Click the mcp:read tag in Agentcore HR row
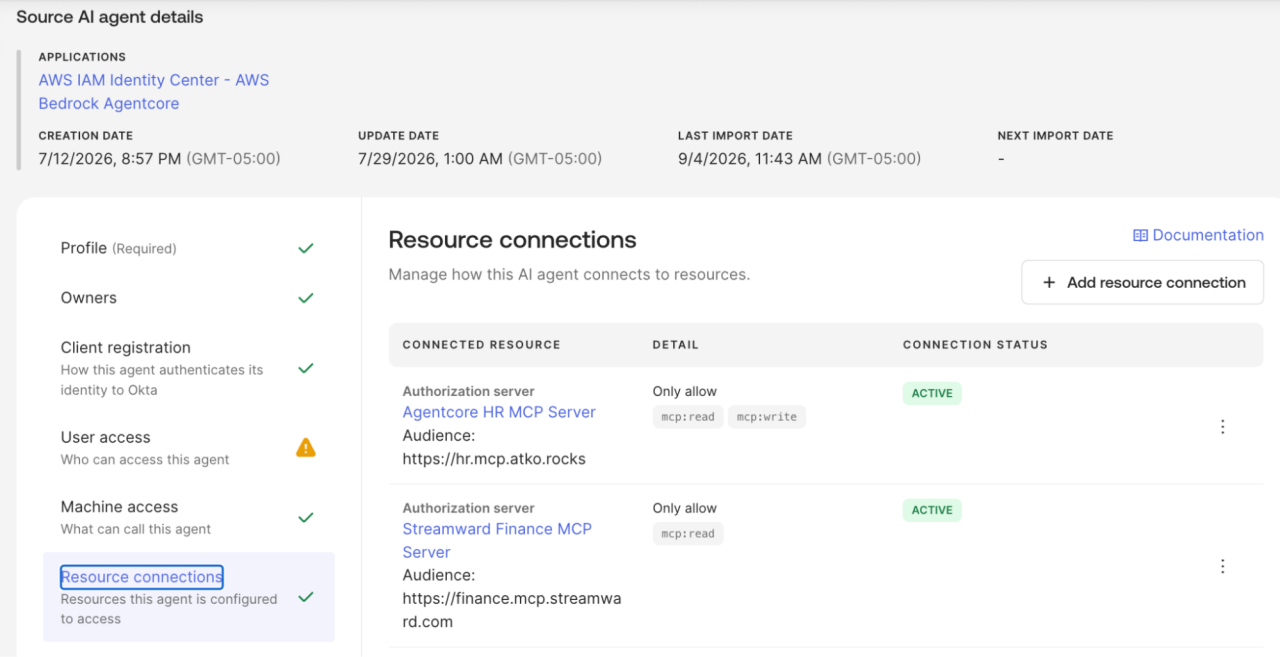 [x=688, y=417]
